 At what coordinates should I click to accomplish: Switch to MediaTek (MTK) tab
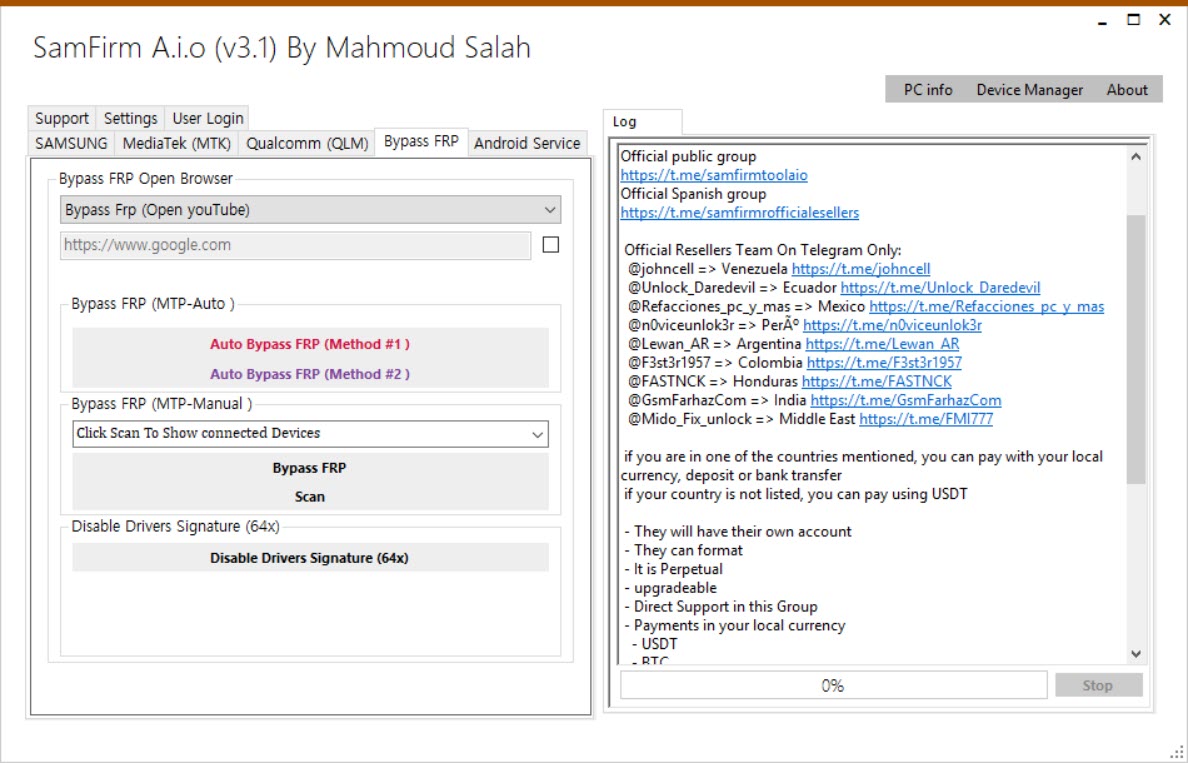point(177,143)
